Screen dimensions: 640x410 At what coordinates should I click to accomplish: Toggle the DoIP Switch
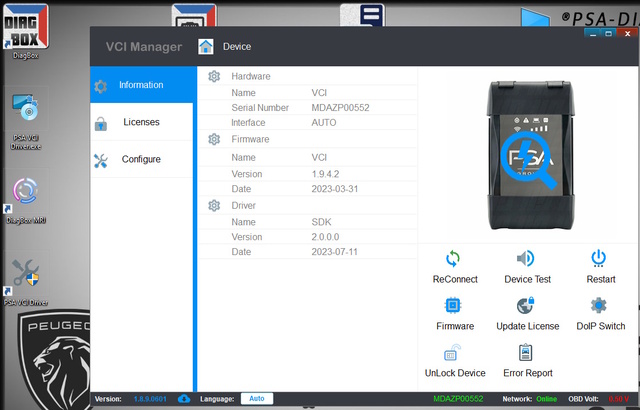click(599, 306)
